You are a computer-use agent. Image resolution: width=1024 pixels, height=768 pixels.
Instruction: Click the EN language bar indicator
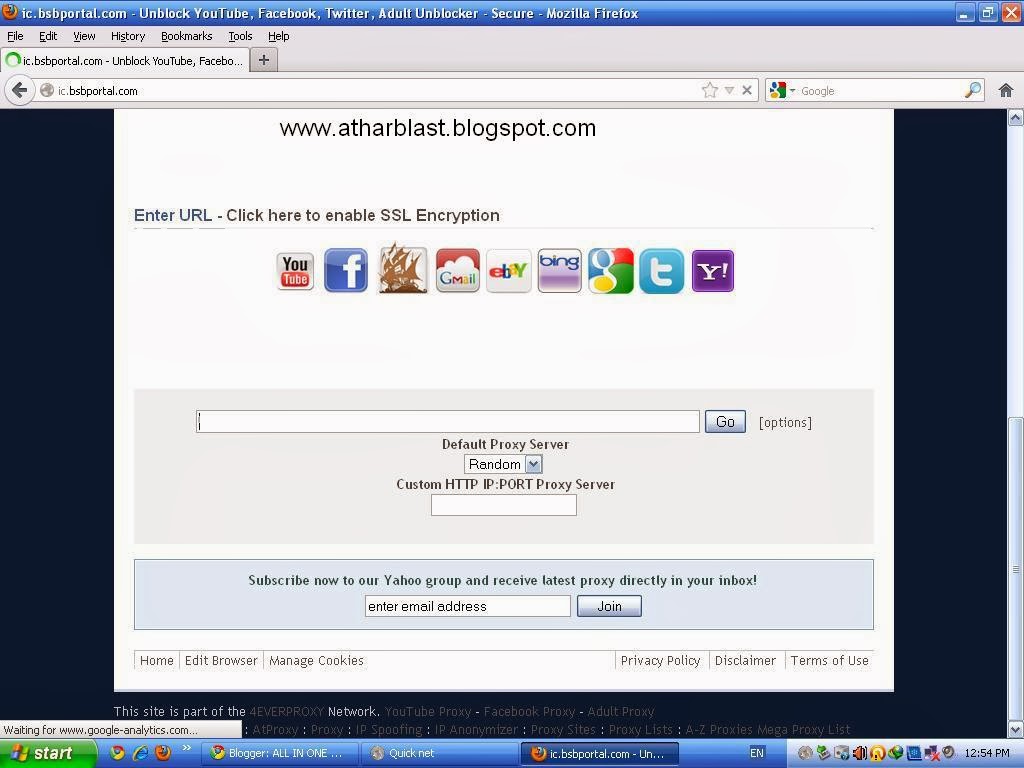coord(756,753)
